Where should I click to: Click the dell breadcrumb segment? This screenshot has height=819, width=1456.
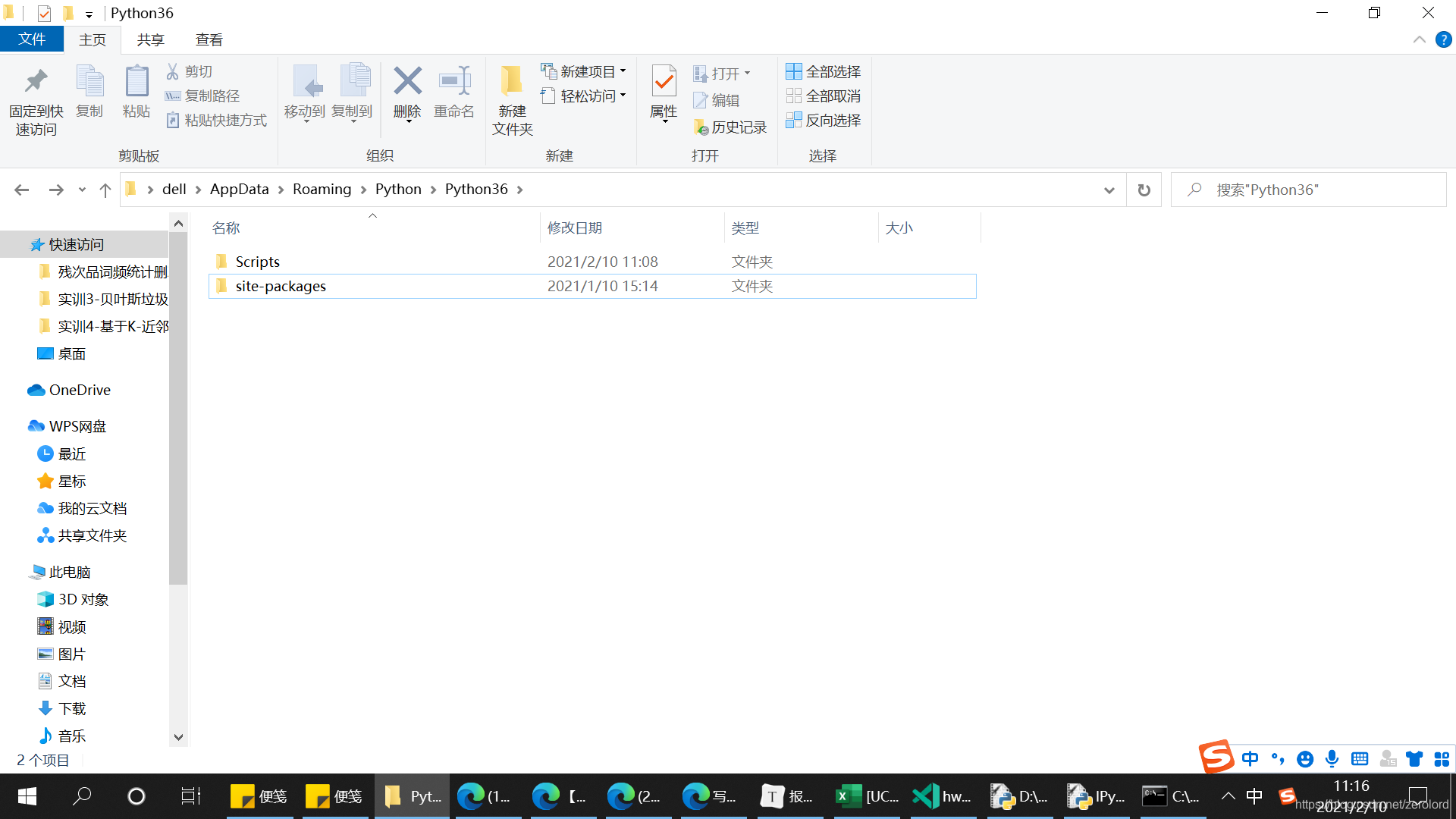pos(174,190)
